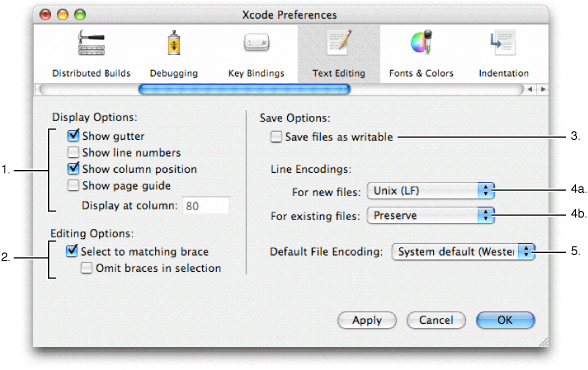Open the Default File Encoding dropdown

click(x=464, y=252)
